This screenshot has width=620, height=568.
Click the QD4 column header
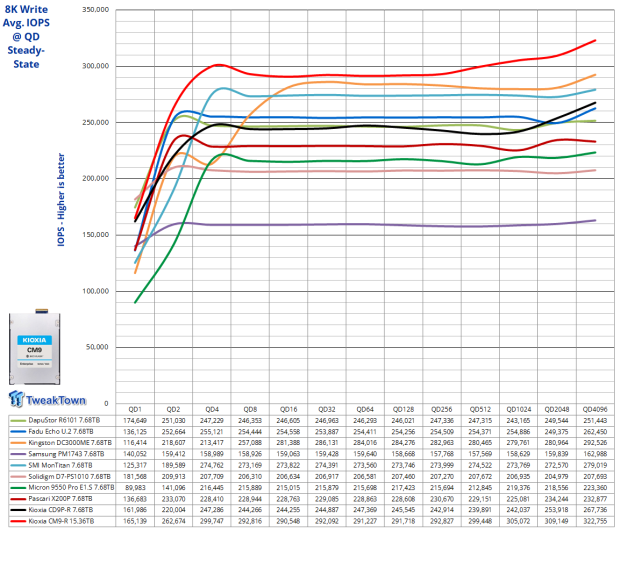pos(212,409)
